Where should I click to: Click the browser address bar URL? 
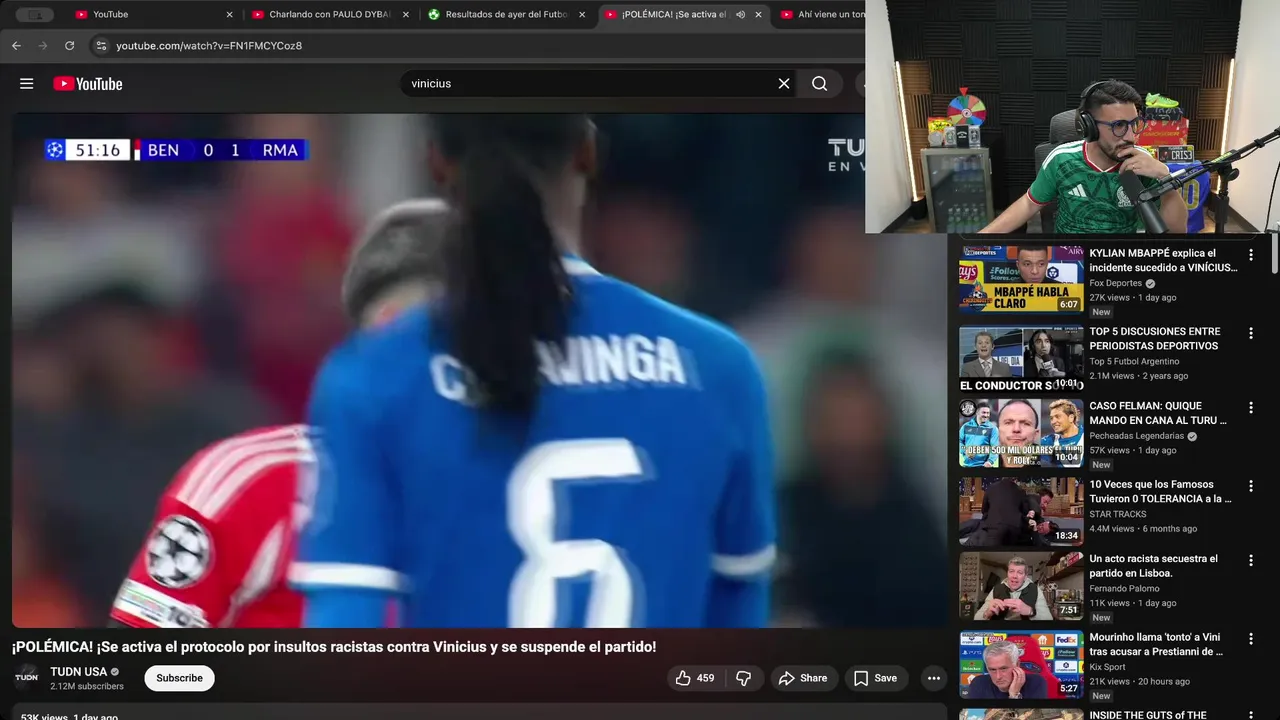click(x=209, y=46)
